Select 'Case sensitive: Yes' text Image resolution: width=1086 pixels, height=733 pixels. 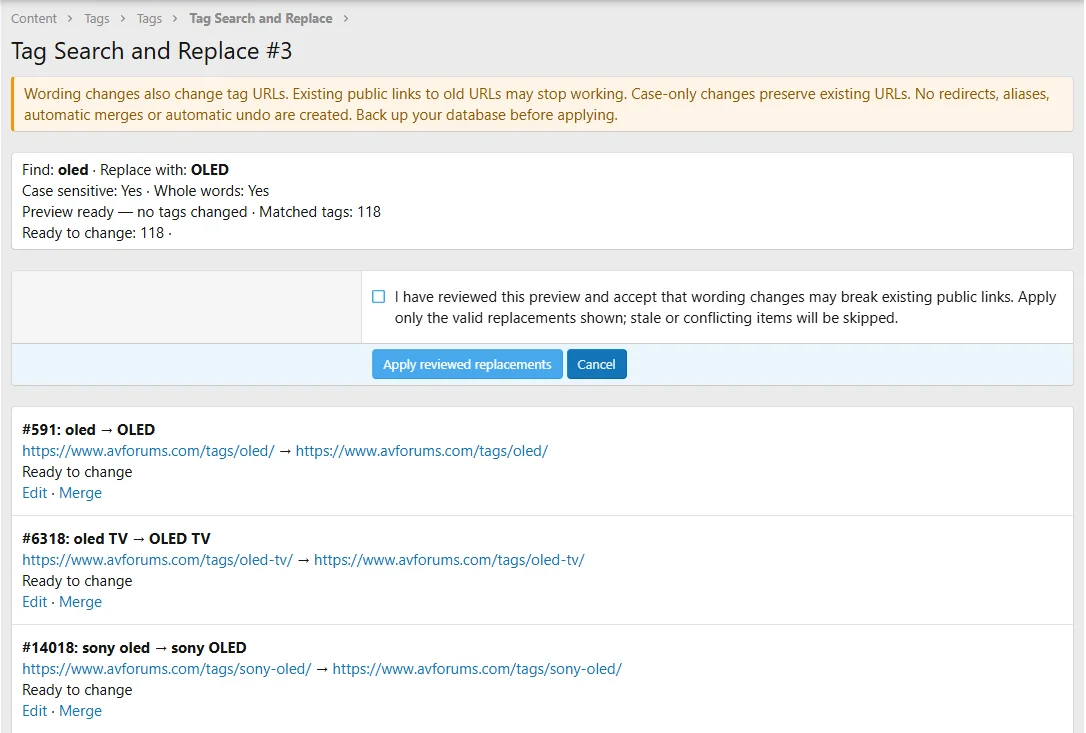(x=82, y=191)
